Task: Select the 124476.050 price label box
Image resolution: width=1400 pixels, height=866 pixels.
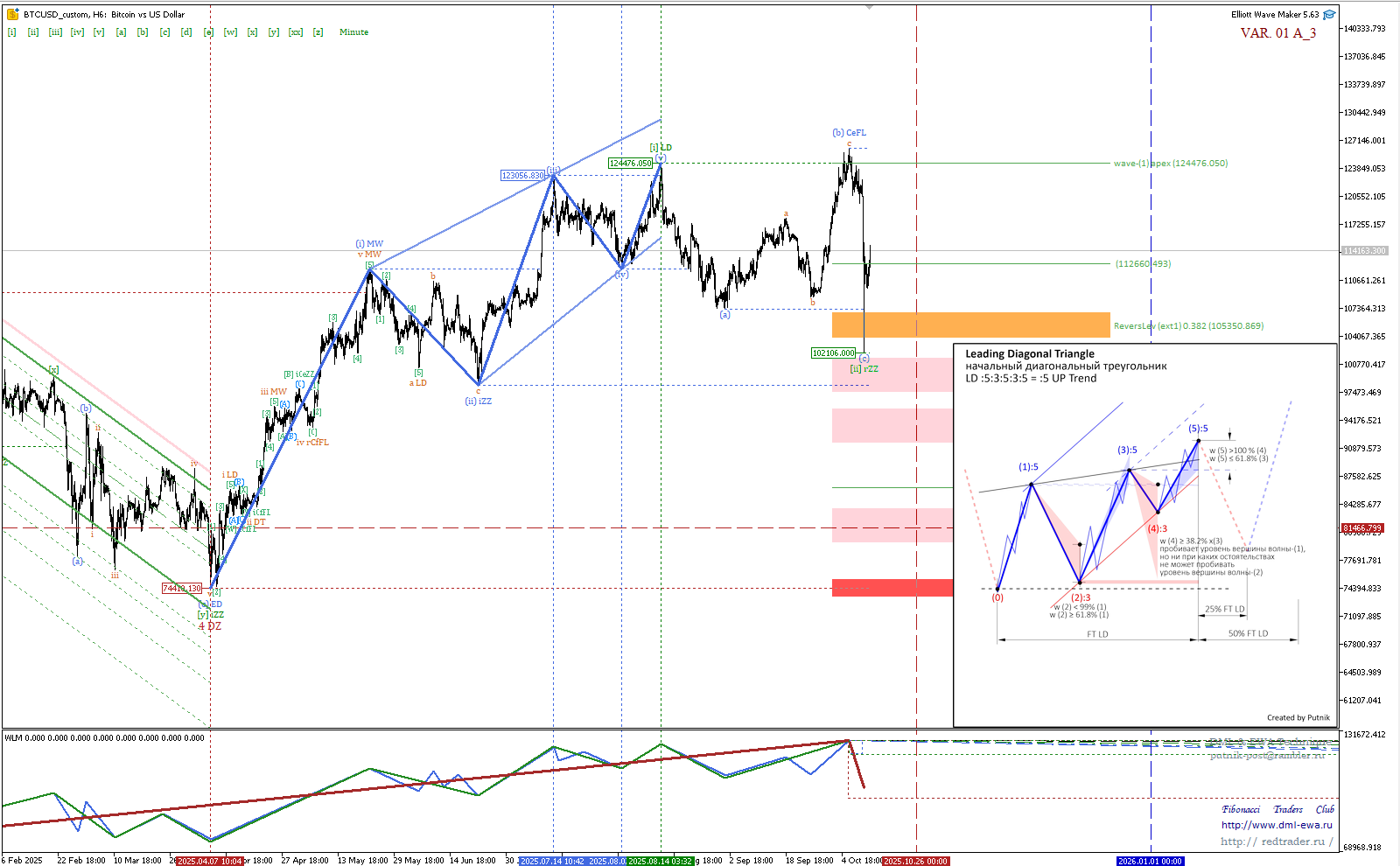Action: pyautogui.click(x=630, y=164)
